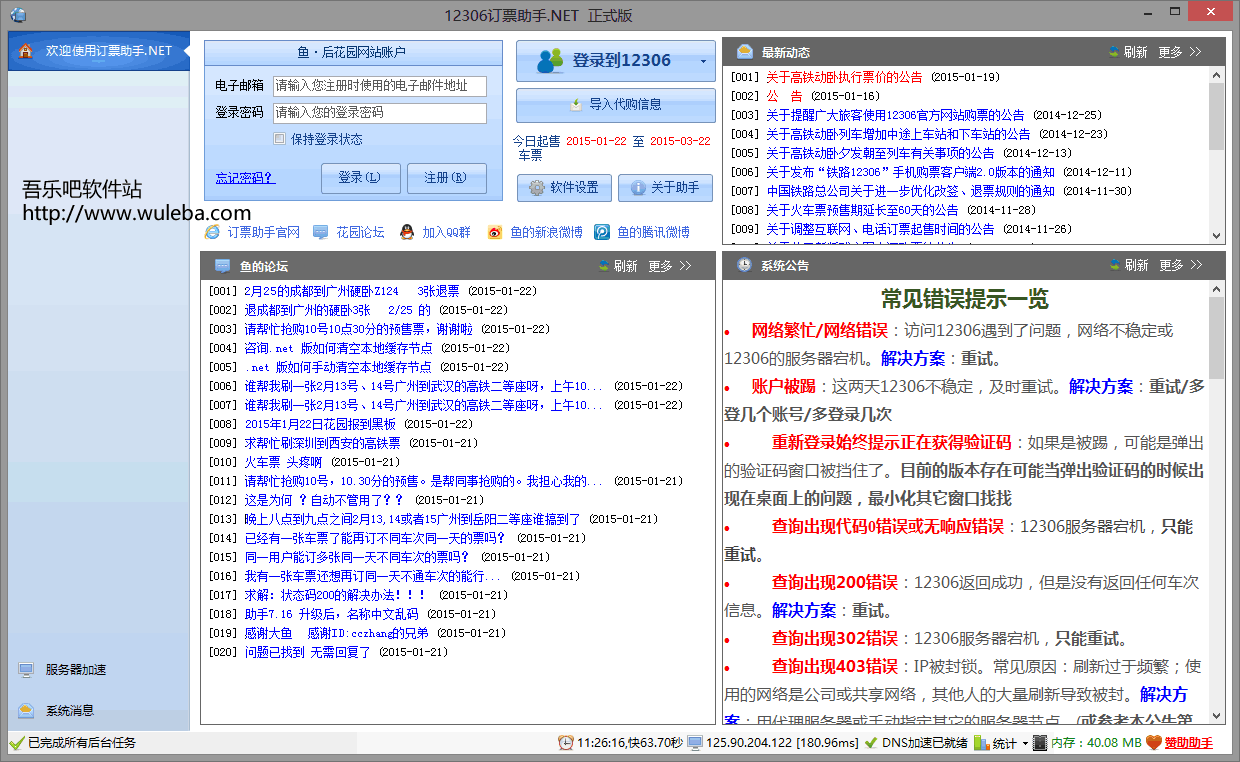Click the clock icon in 系统公告 header
Viewport: 1240px width, 762px height.
point(745,265)
